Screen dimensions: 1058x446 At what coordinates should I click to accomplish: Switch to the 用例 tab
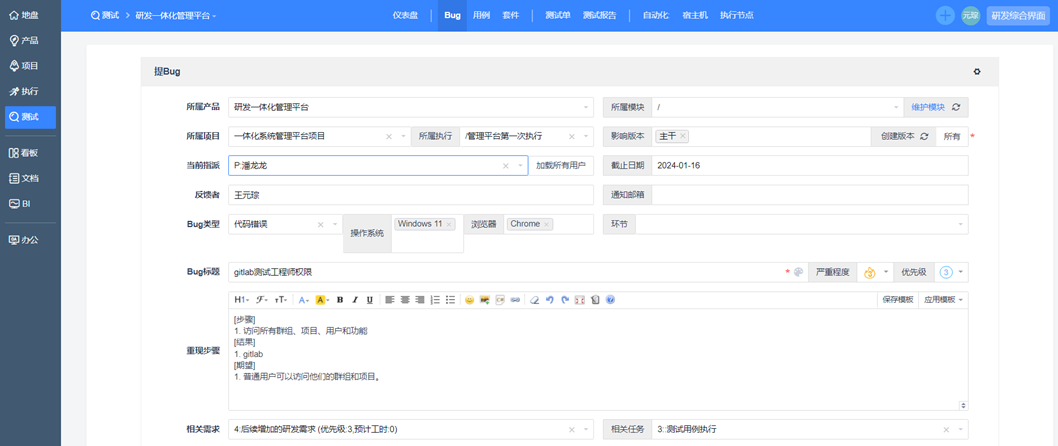[x=481, y=16]
